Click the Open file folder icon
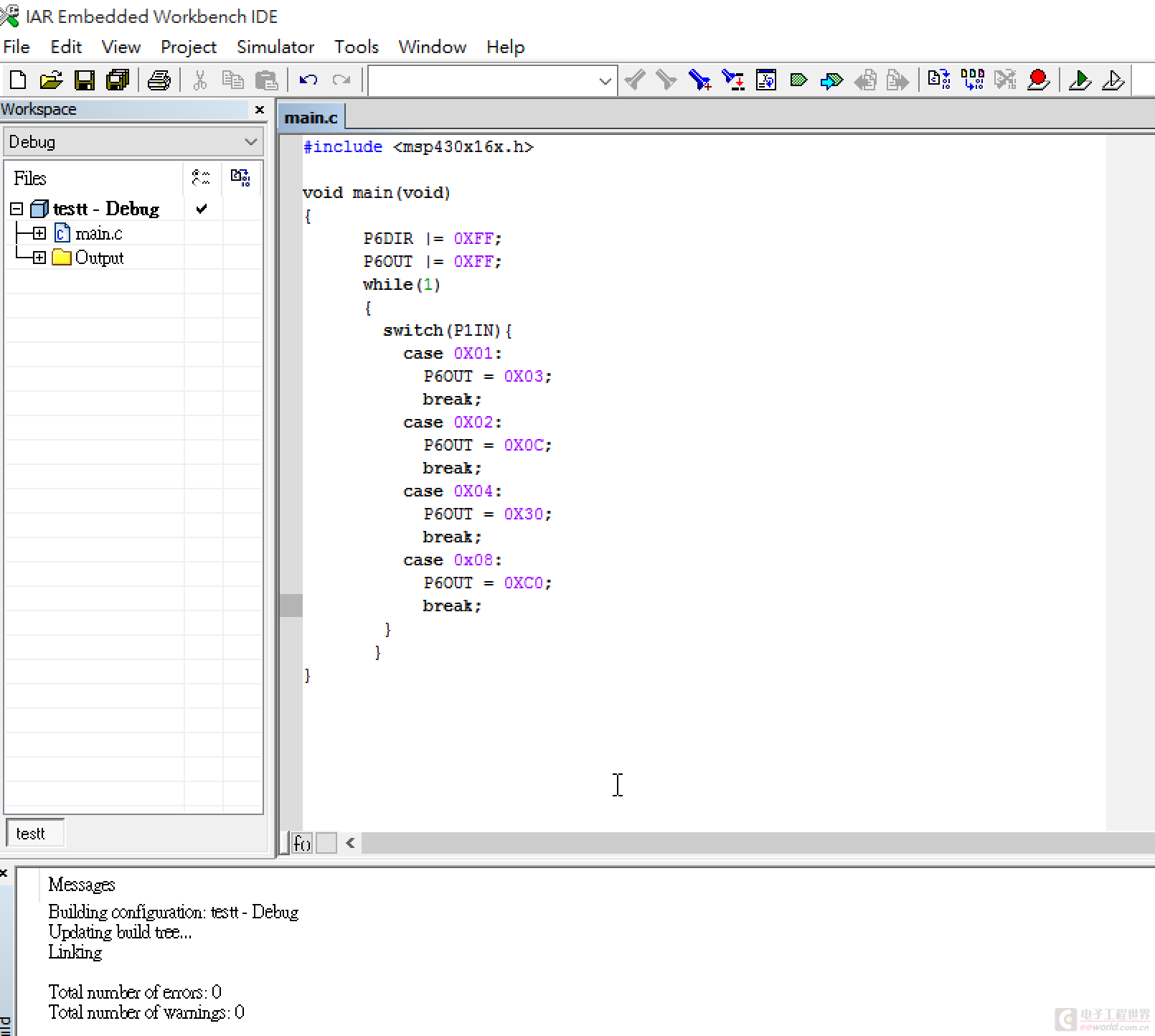Viewport: 1155px width, 1036px height. 51,80
